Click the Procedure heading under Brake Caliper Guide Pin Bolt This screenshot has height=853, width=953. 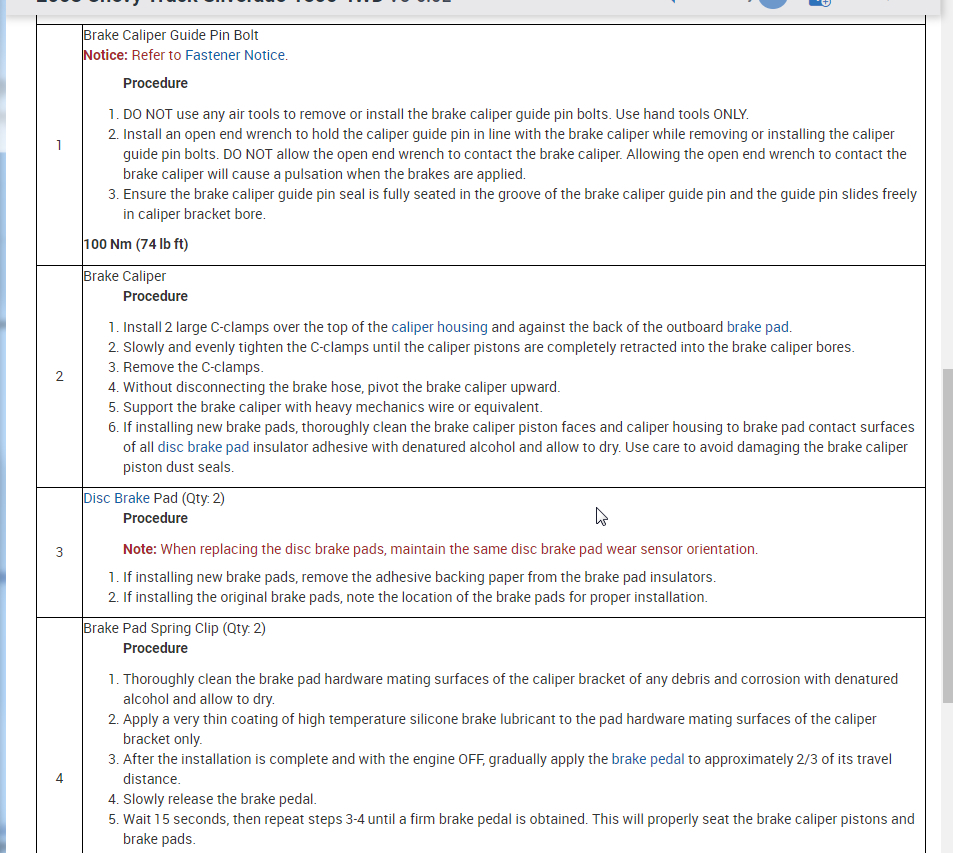pos(156,83)
